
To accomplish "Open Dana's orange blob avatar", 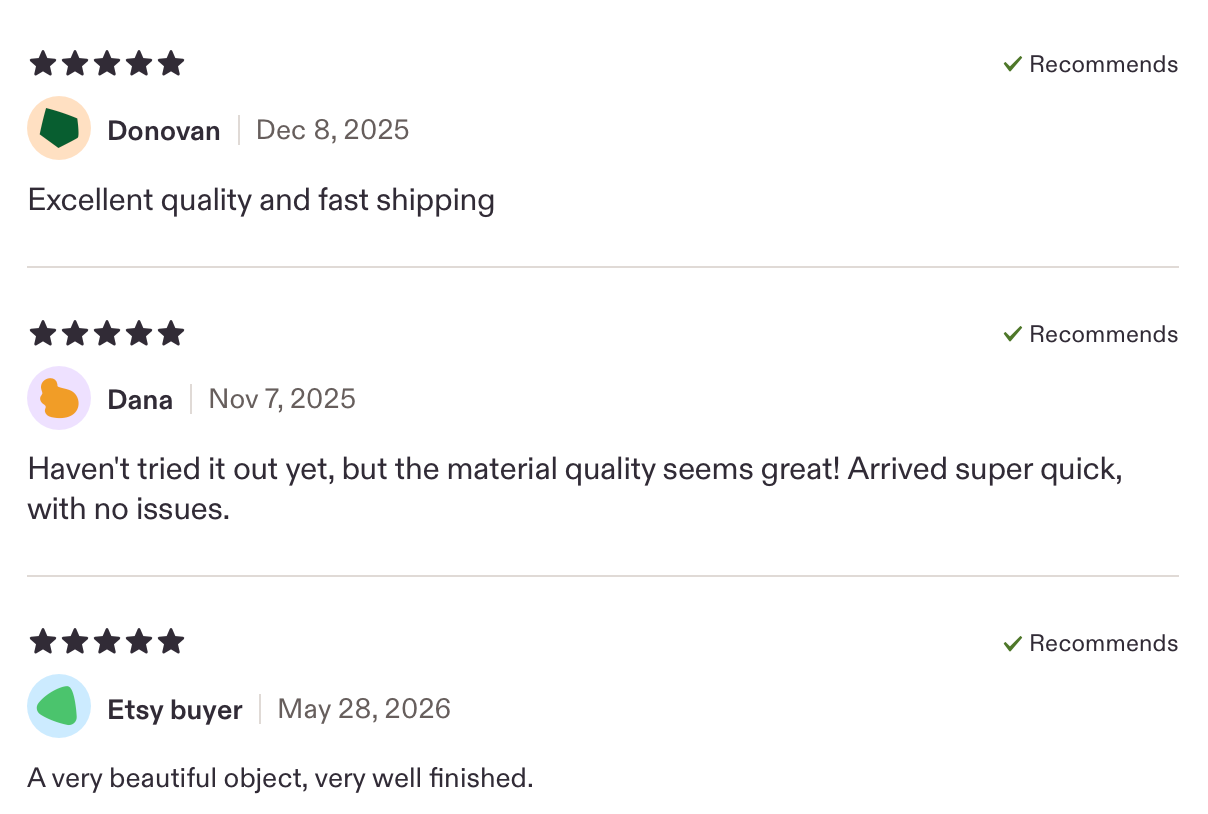I will 59,398.
